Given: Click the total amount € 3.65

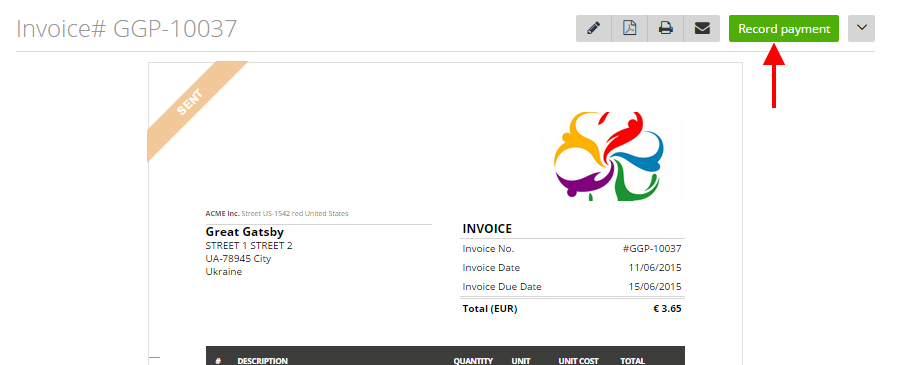Looking at the screenshot, I should 667,308.
